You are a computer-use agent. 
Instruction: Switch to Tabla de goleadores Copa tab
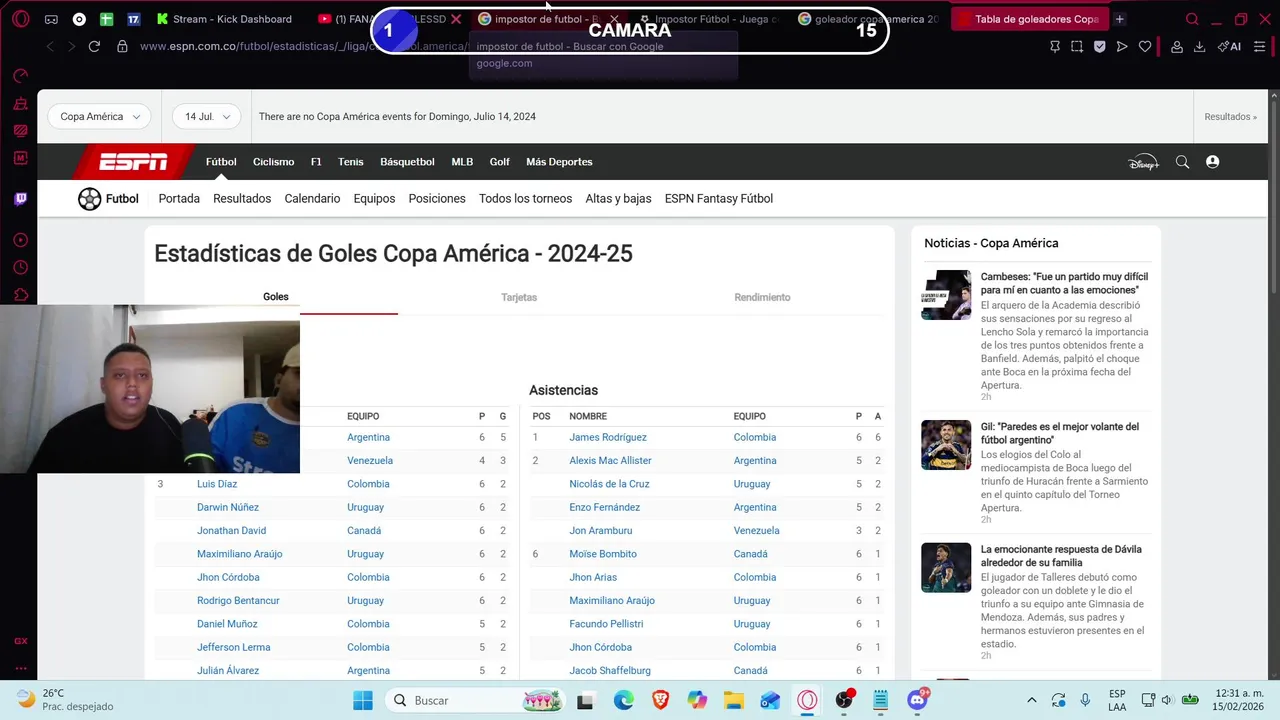[1030, 19]
